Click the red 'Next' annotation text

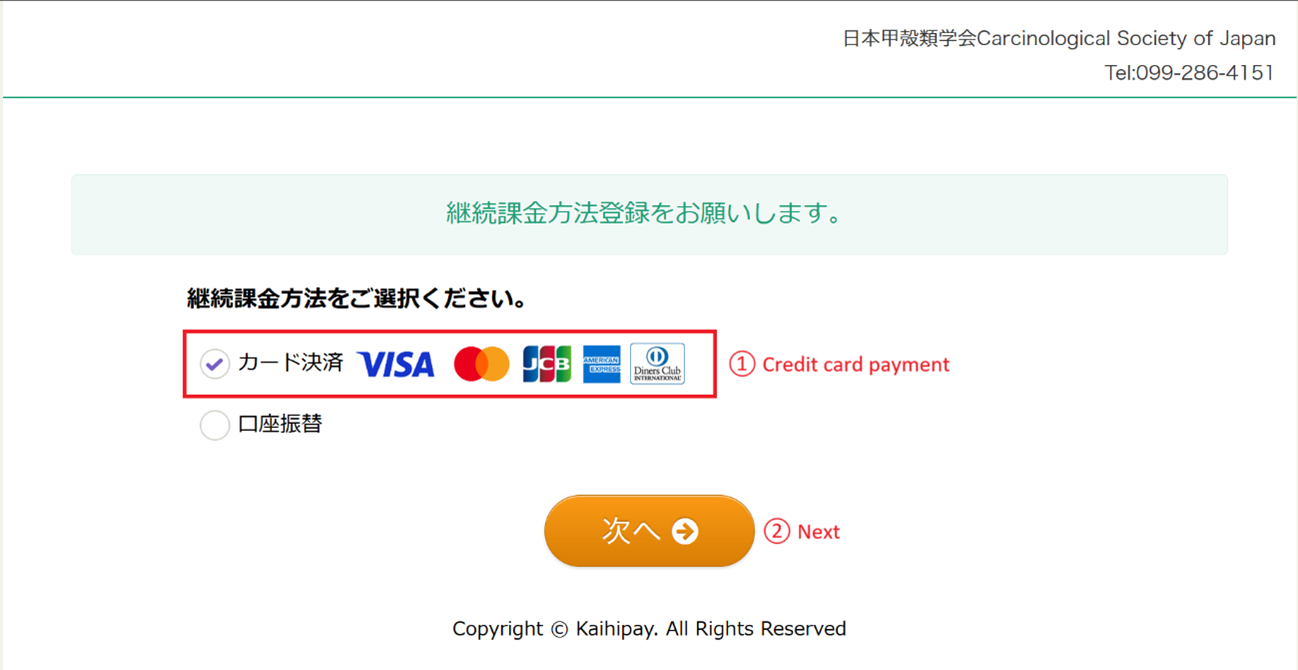coord(818,532)
